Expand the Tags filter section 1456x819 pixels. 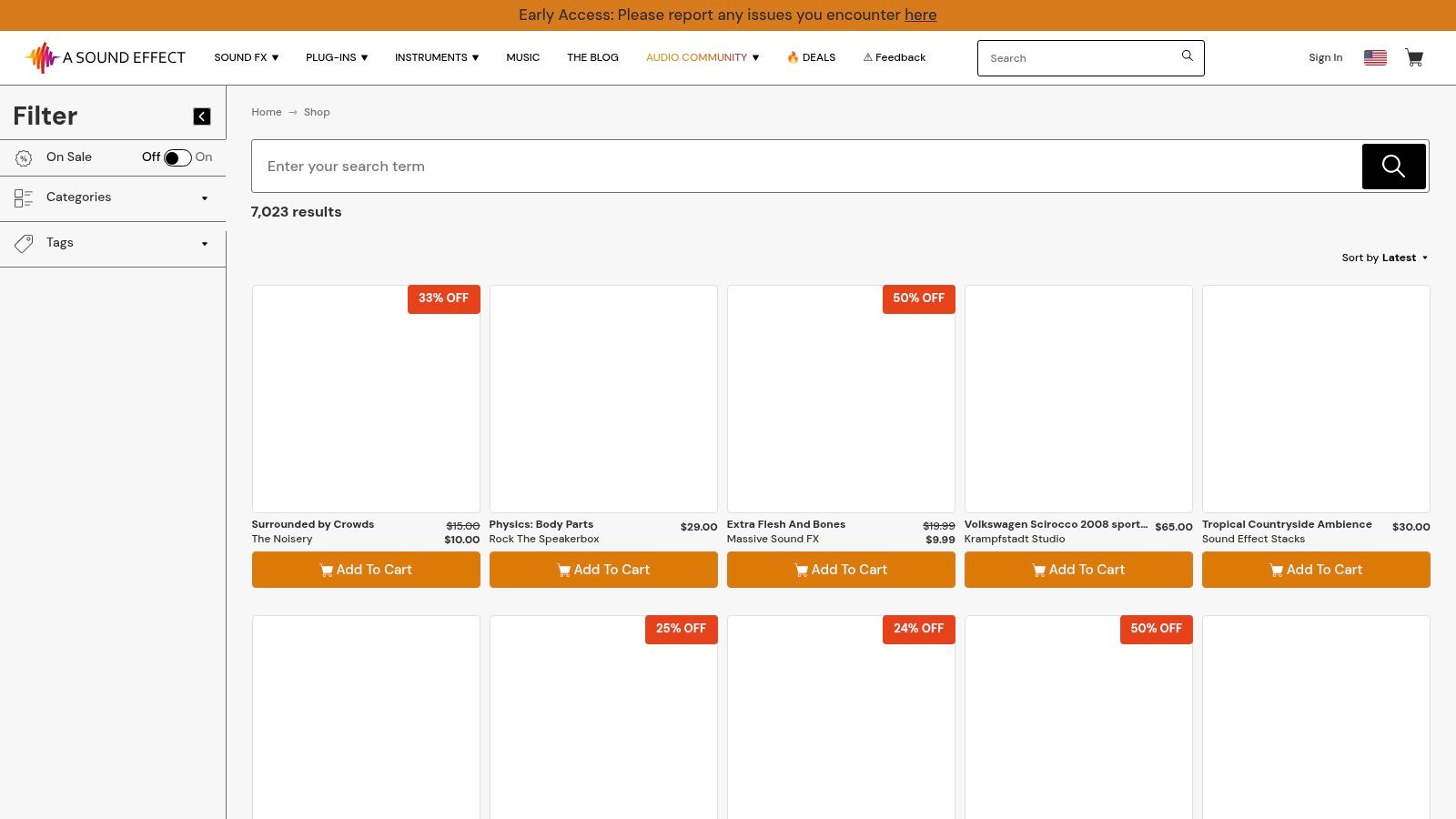[204, 244]
